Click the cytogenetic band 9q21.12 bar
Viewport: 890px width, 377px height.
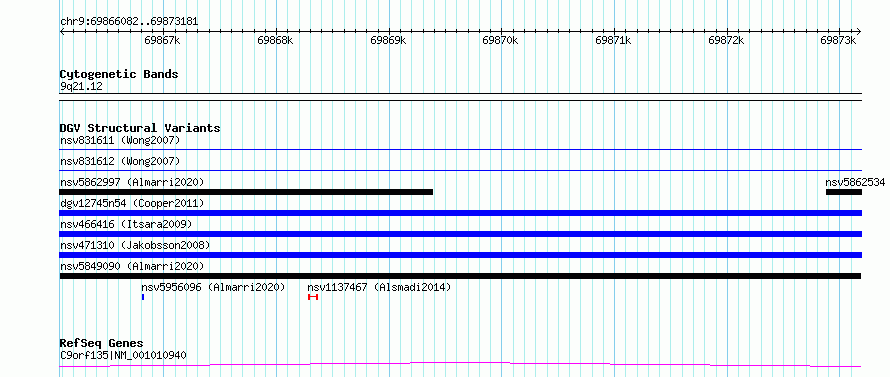pyautogui.click(x=460, y=97)
